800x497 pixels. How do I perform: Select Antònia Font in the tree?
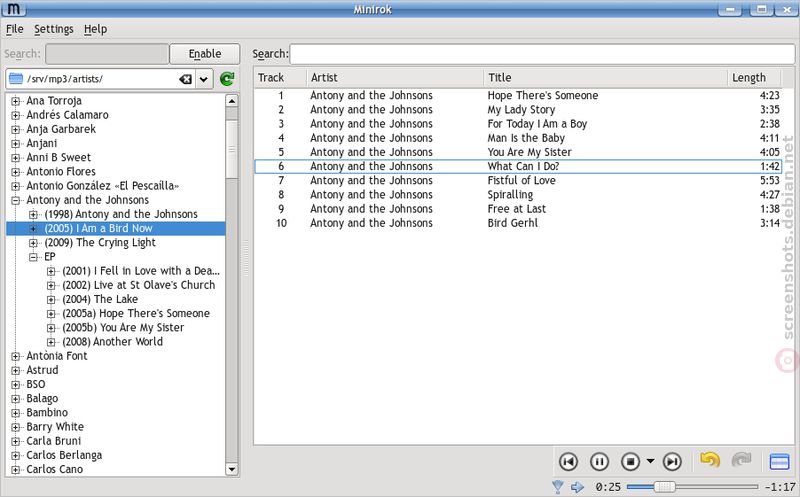[x=57, y=356]
